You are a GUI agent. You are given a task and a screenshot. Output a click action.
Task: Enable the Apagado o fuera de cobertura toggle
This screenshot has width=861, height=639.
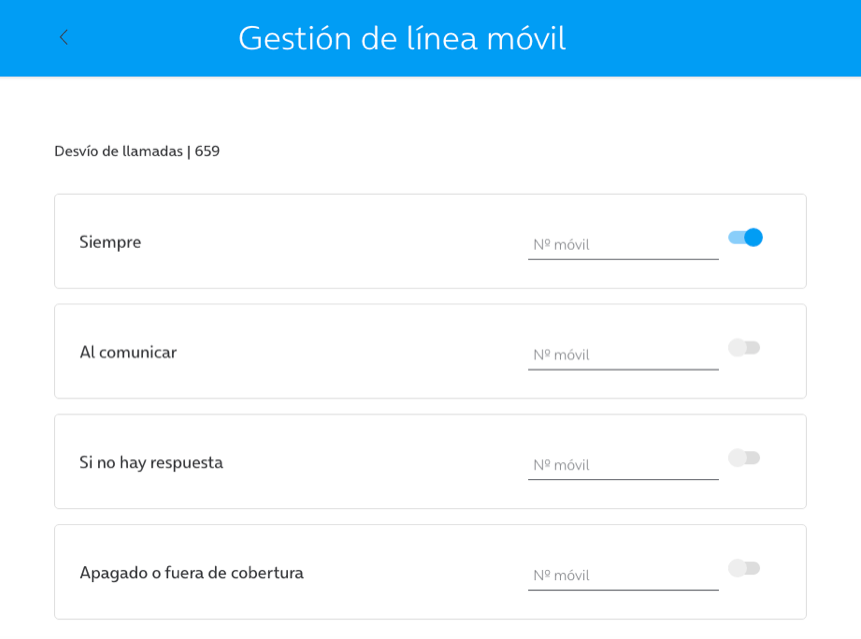point(744,568)
